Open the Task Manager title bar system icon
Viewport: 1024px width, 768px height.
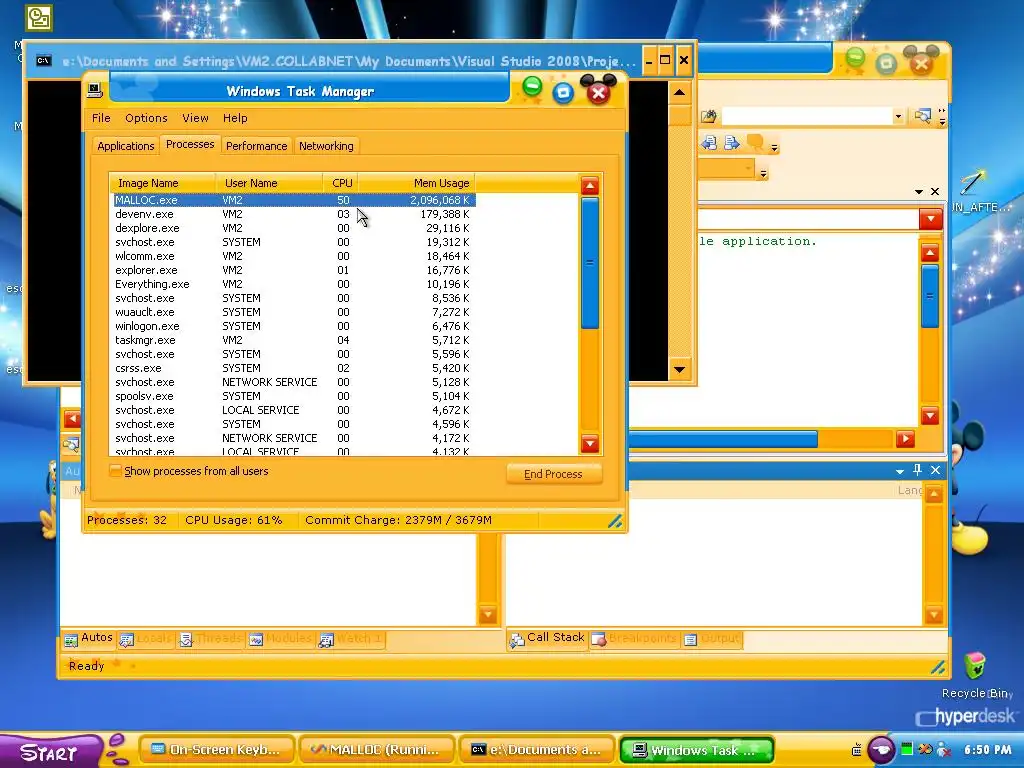(x=95, y=90)
